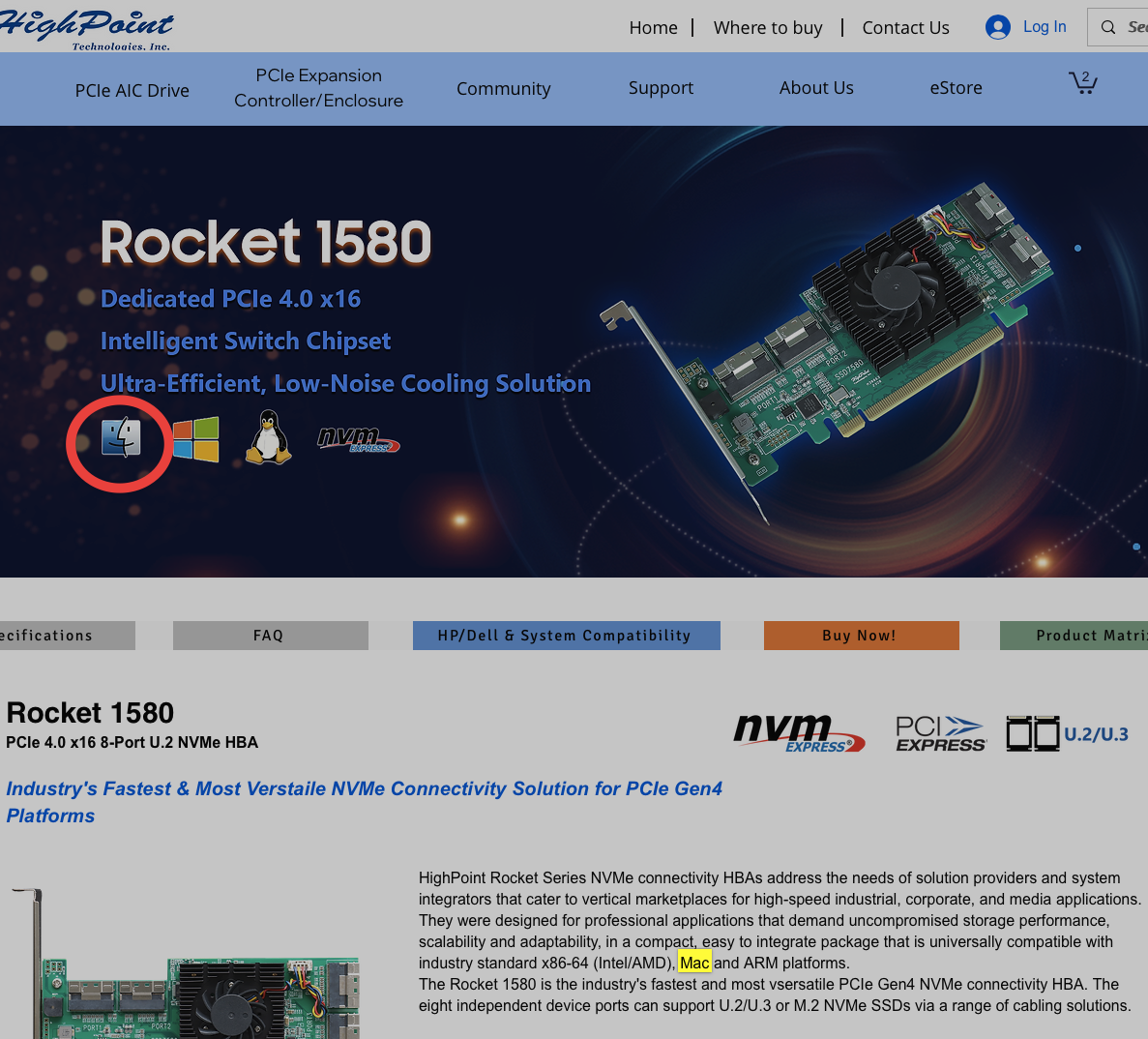
Task: Click 'Ultra-Efficient, Low-Noise Cooling Solution' text
Action: [x=345, y=384]
